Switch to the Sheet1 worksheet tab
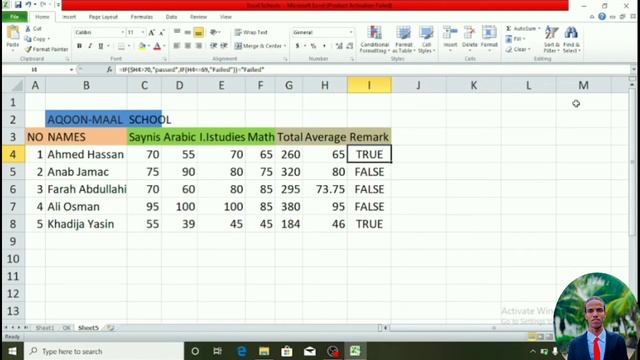 44,328
